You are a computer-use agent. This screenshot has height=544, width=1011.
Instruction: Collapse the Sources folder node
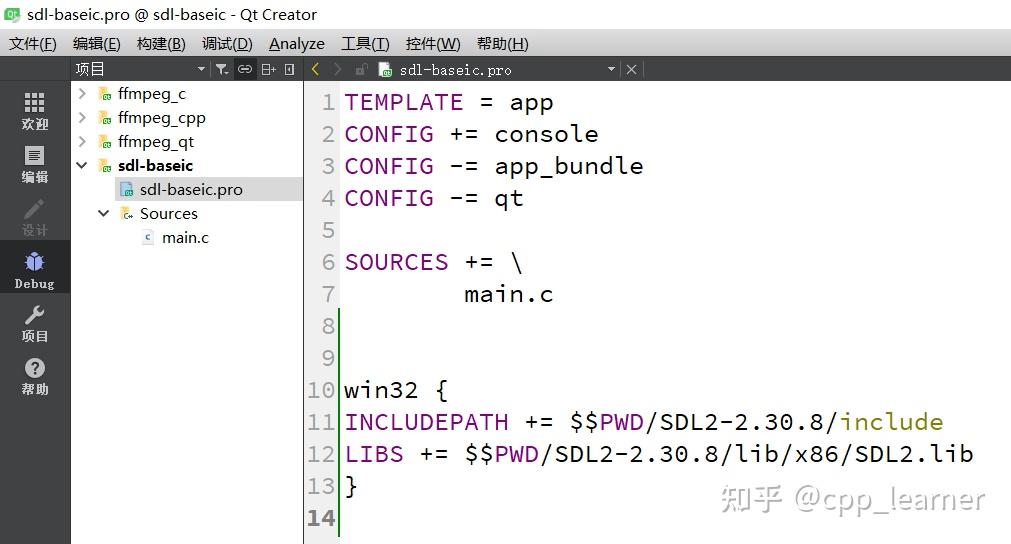click(104, 213)
